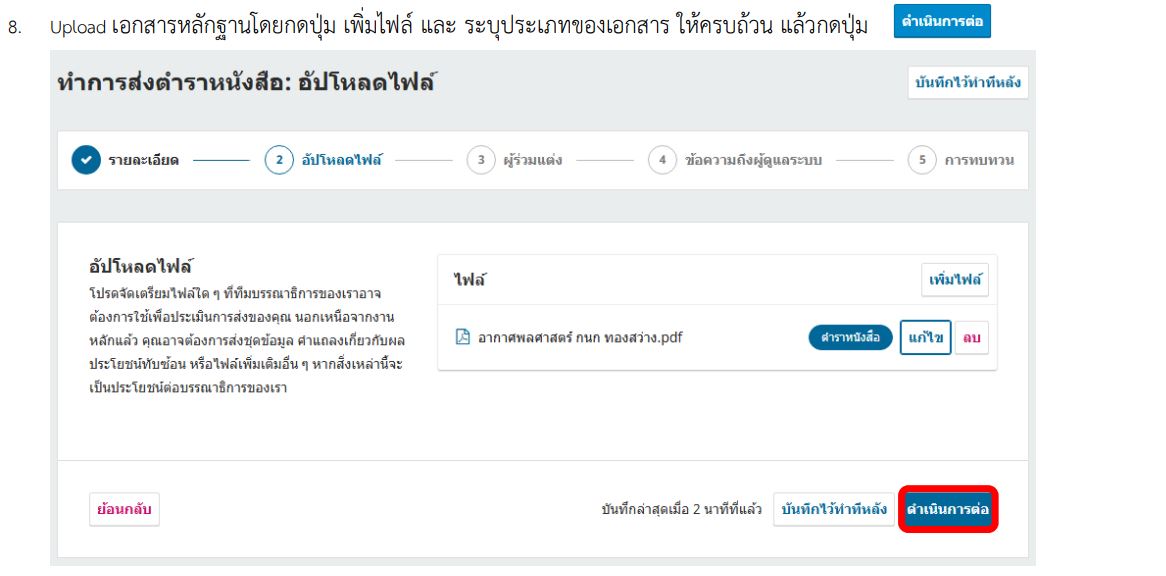This screenshot has height=576, width=1166.
Task: Jump to the การทบทวน step
Action: click(979, 160)
